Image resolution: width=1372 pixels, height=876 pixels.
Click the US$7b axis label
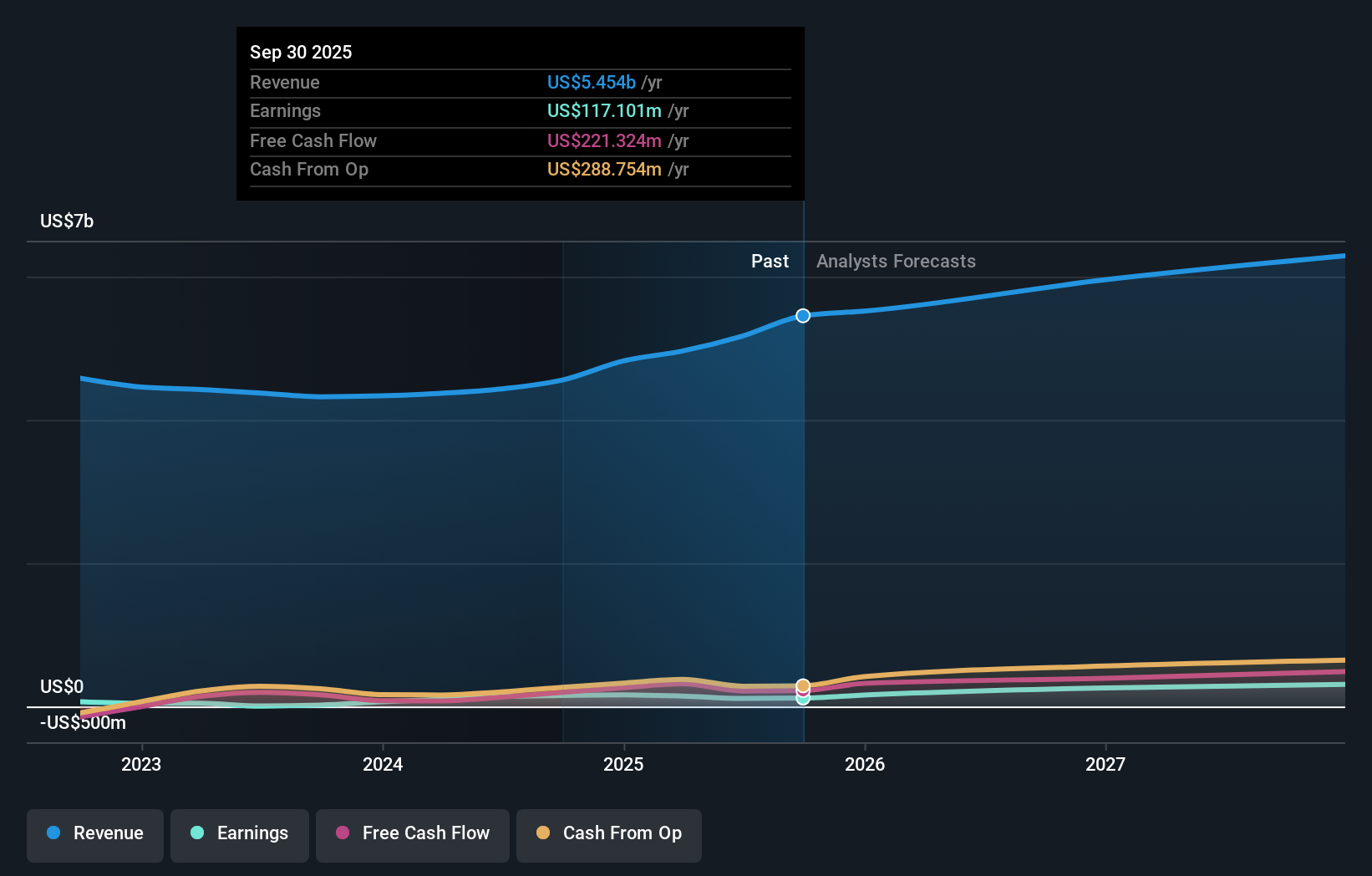point(66,220)
